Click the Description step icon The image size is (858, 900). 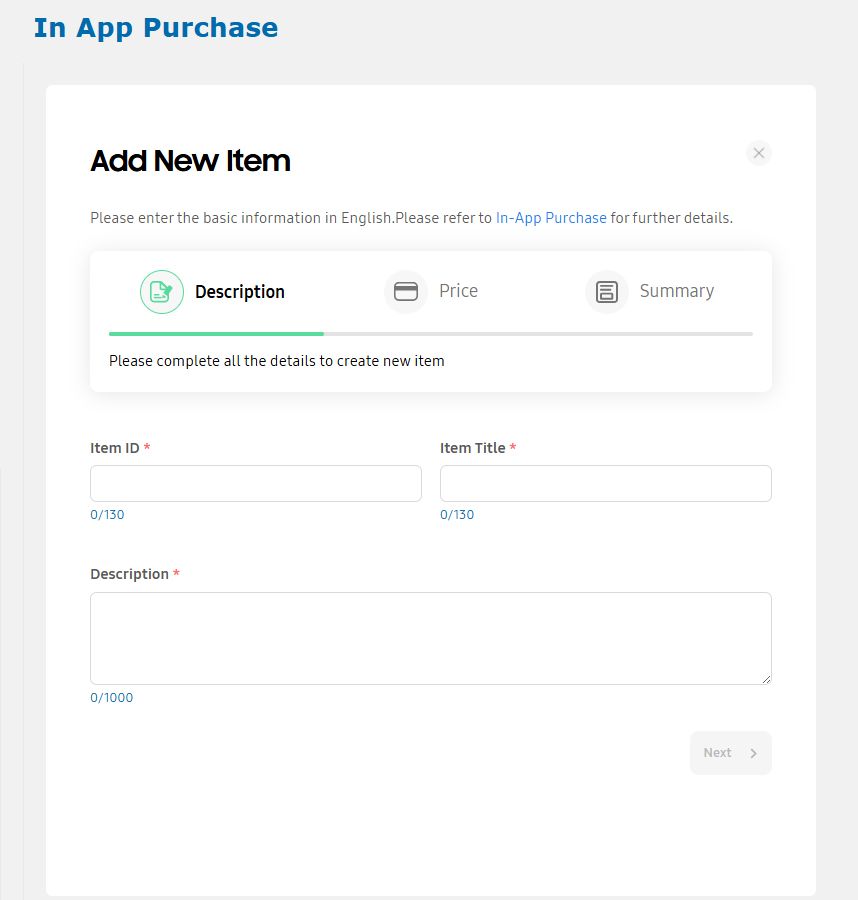(x=162, y=292)
